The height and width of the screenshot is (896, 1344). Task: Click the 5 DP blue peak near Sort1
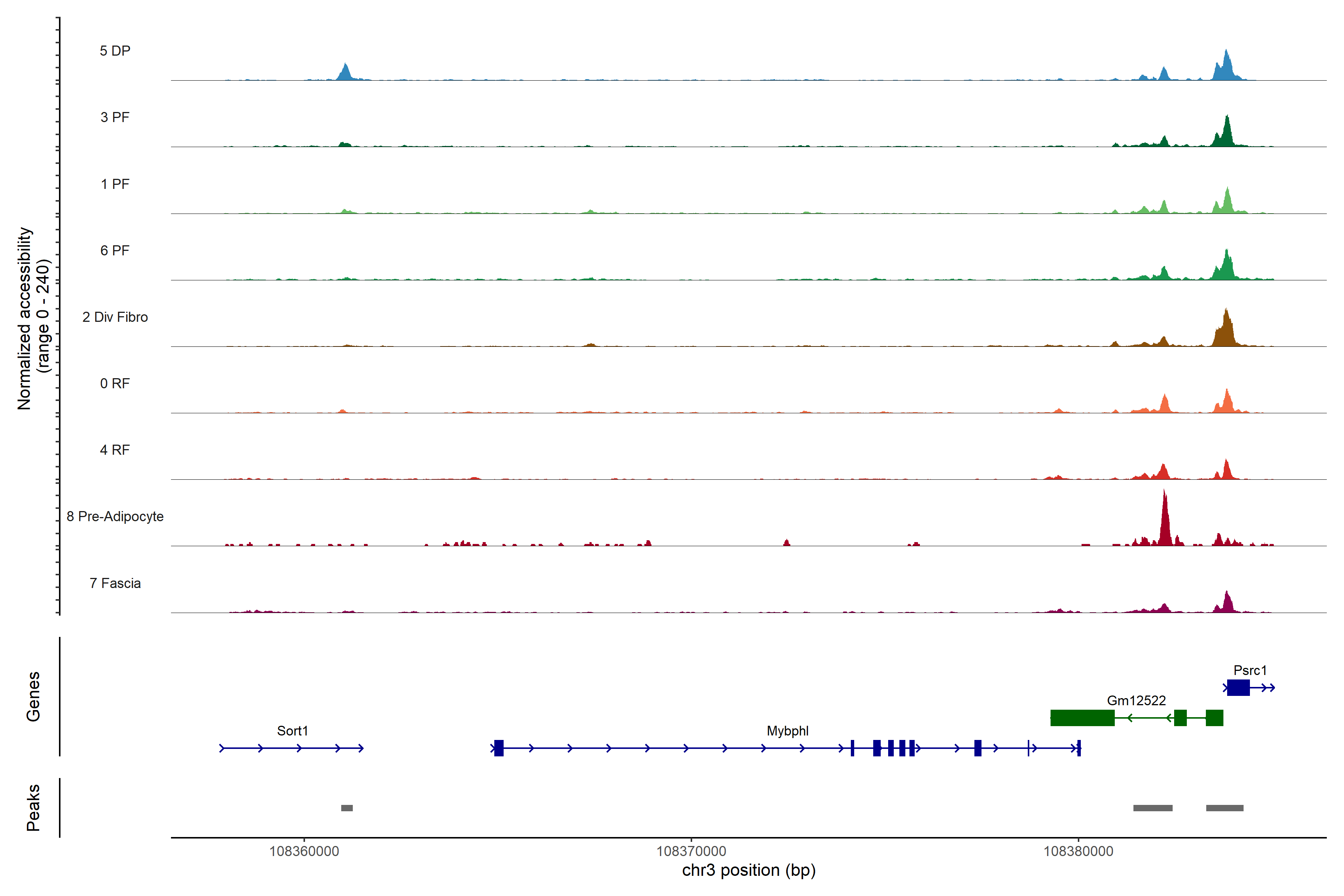(x=345, y=73)
